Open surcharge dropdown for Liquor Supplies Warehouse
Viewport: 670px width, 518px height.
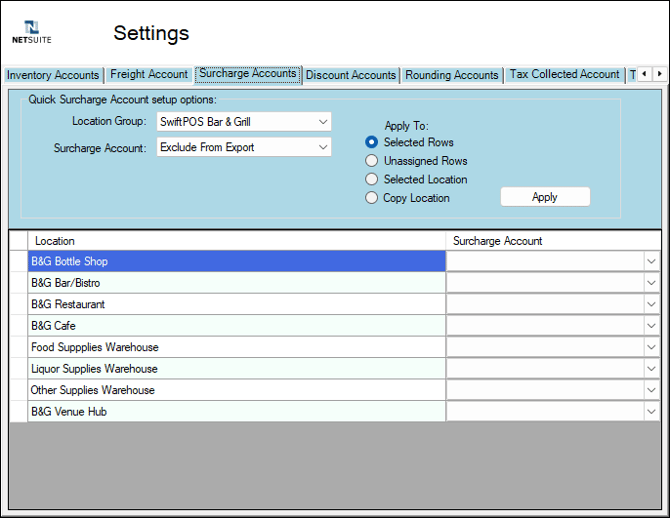[651, 368]
